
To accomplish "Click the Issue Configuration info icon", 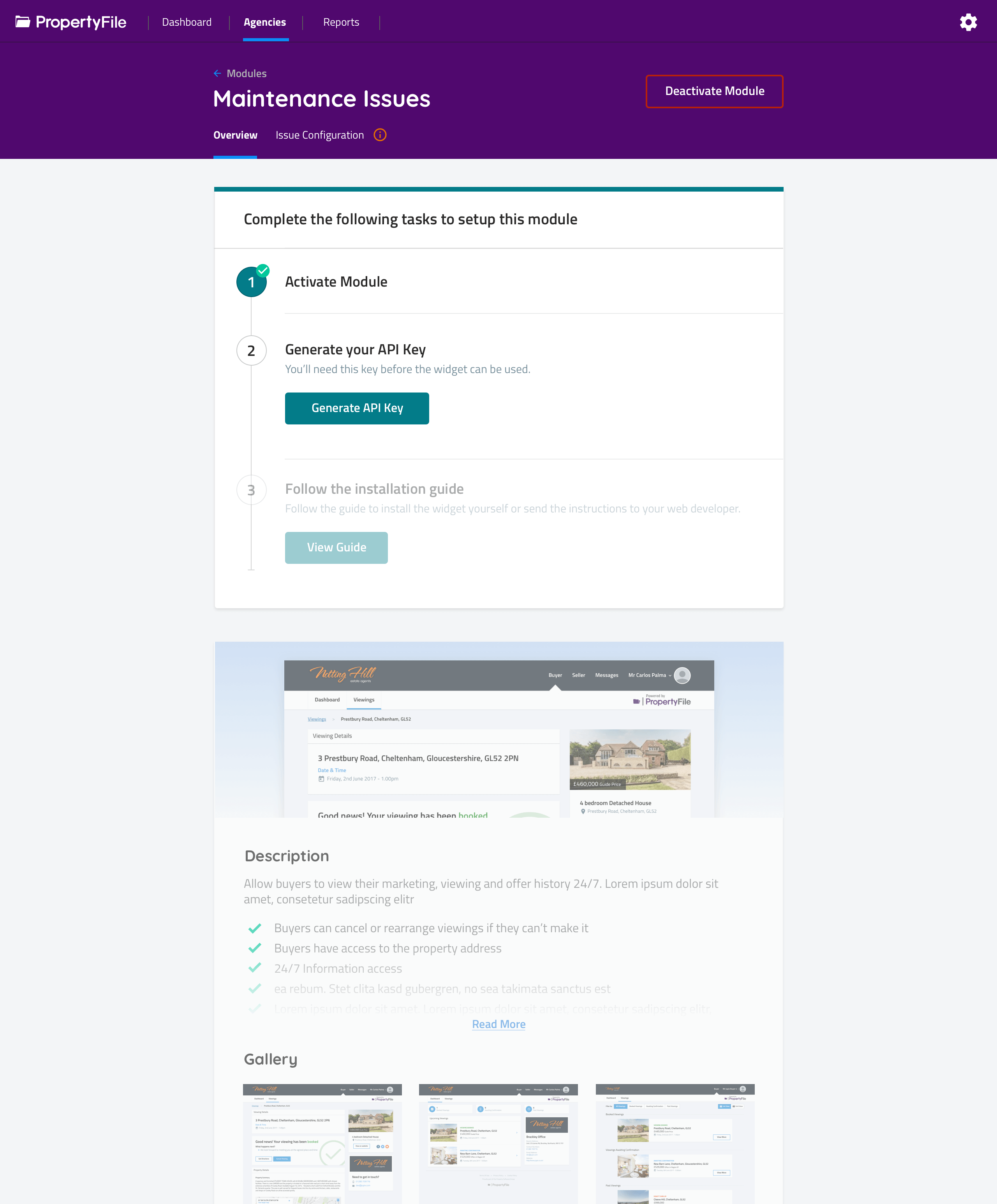I will click(x=380, y=135).
